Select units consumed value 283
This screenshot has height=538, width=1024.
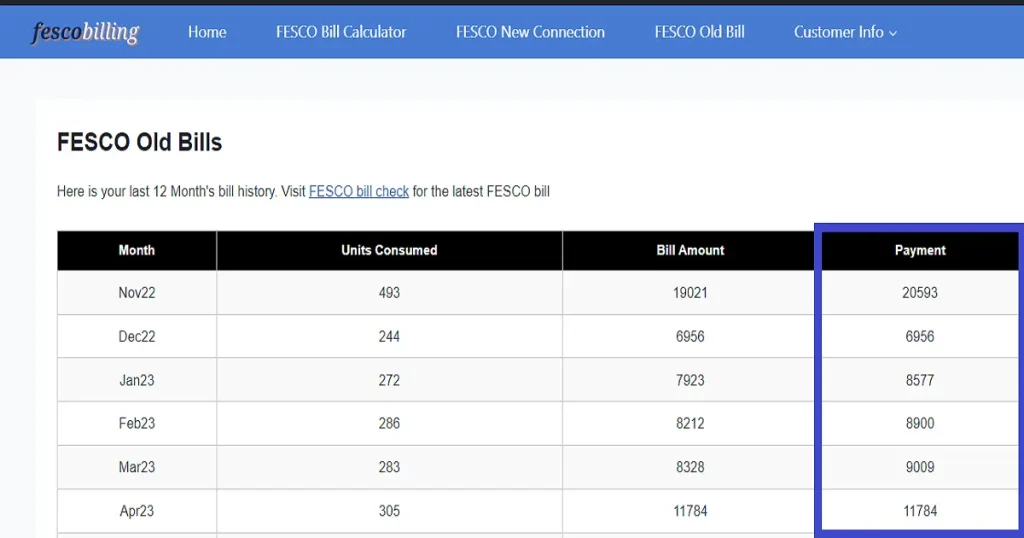click(389, 467)
